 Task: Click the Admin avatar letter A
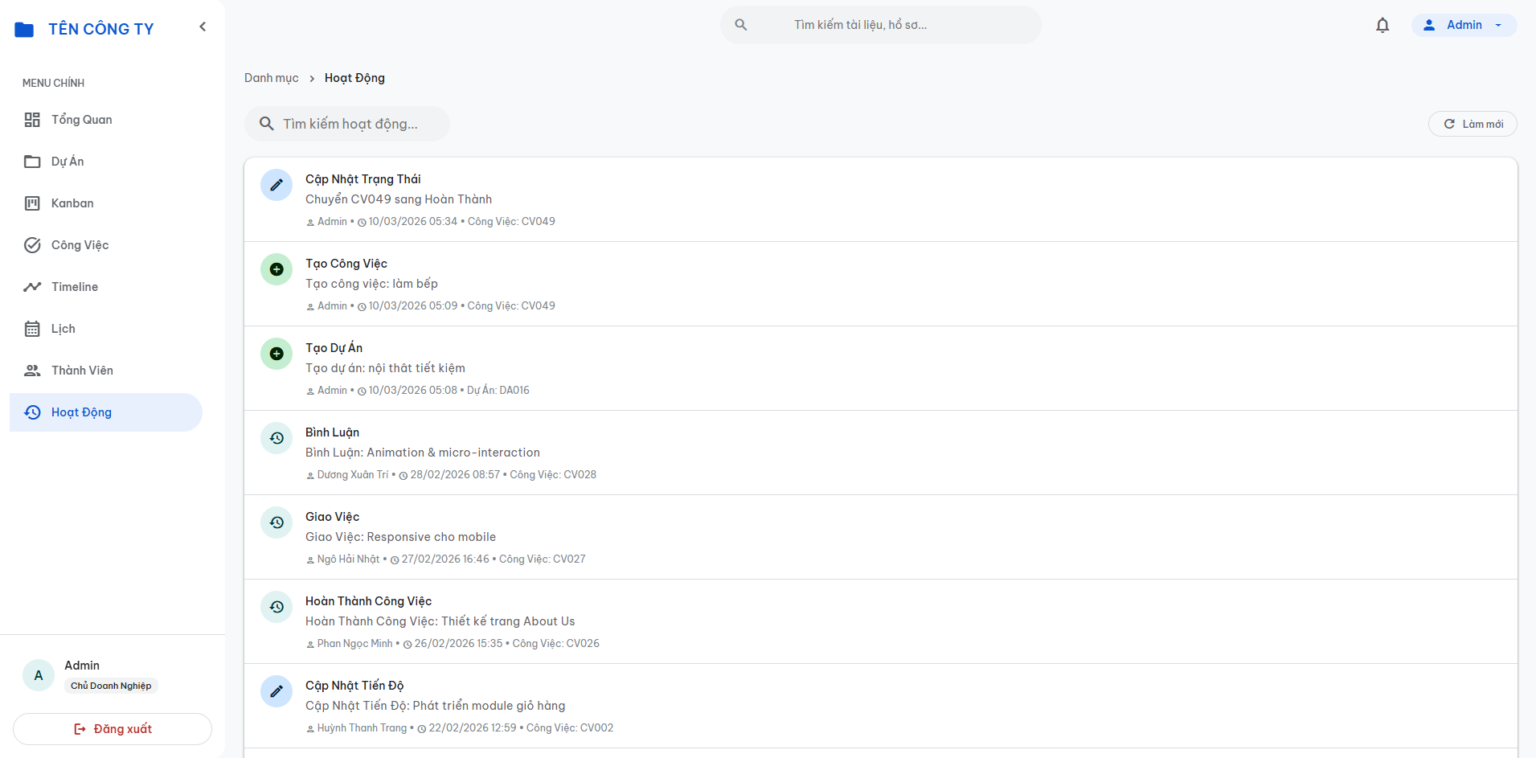coord(38,676)
